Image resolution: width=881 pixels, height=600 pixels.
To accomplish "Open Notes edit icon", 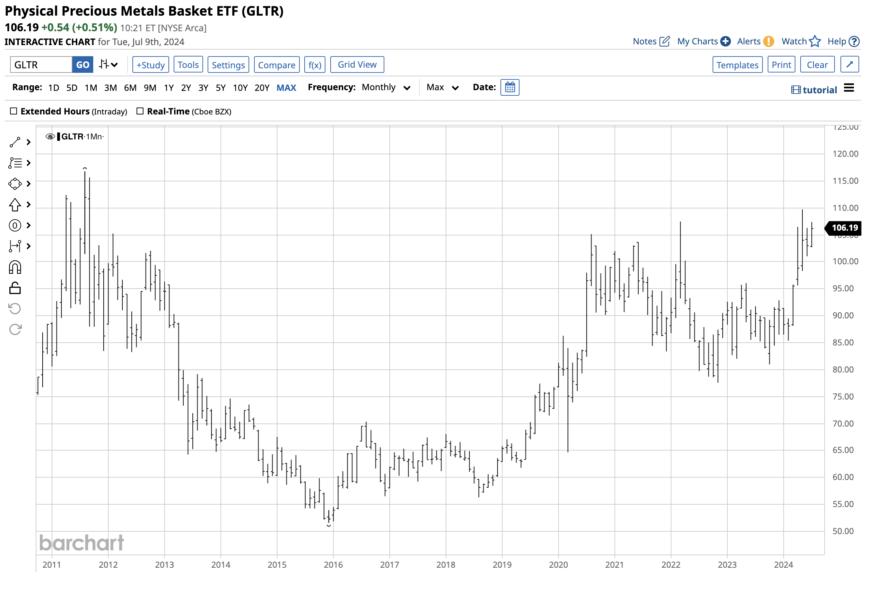I will click(664, 41).
